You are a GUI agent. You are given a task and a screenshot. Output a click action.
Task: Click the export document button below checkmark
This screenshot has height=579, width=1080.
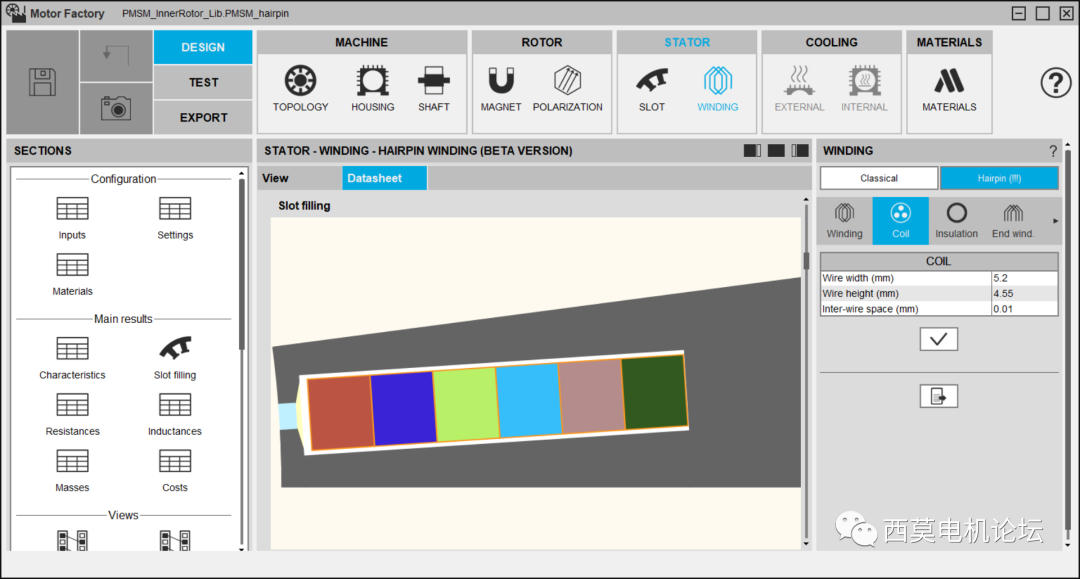point(938,396)
